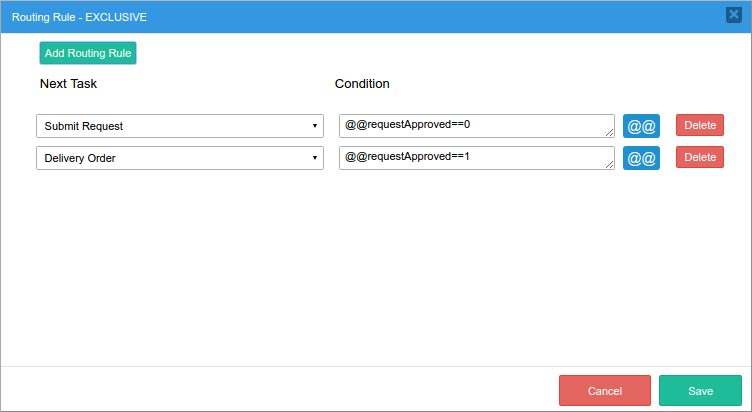Click the blank area below the routing rules
752x412 pixels.
[375, 270]
